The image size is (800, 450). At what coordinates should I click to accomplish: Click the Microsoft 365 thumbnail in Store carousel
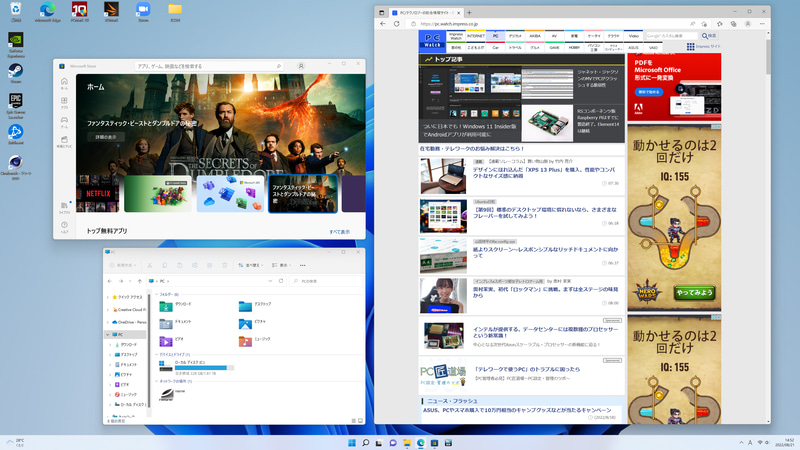[x=230, y=193]
